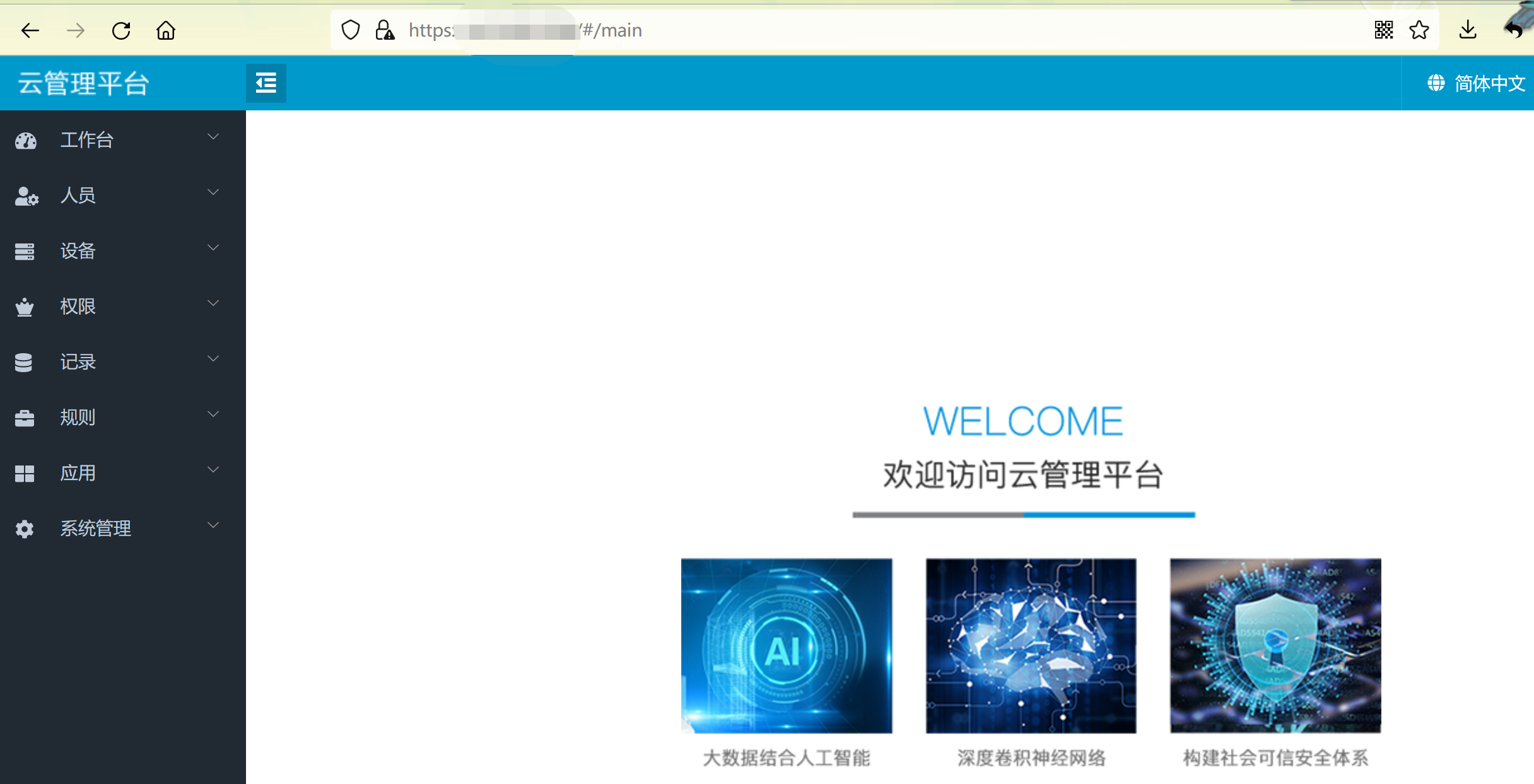This screenshot has height=784, width=1534.
Task: Click the 云管理平台 header title
Action: [x=83, y=83]
